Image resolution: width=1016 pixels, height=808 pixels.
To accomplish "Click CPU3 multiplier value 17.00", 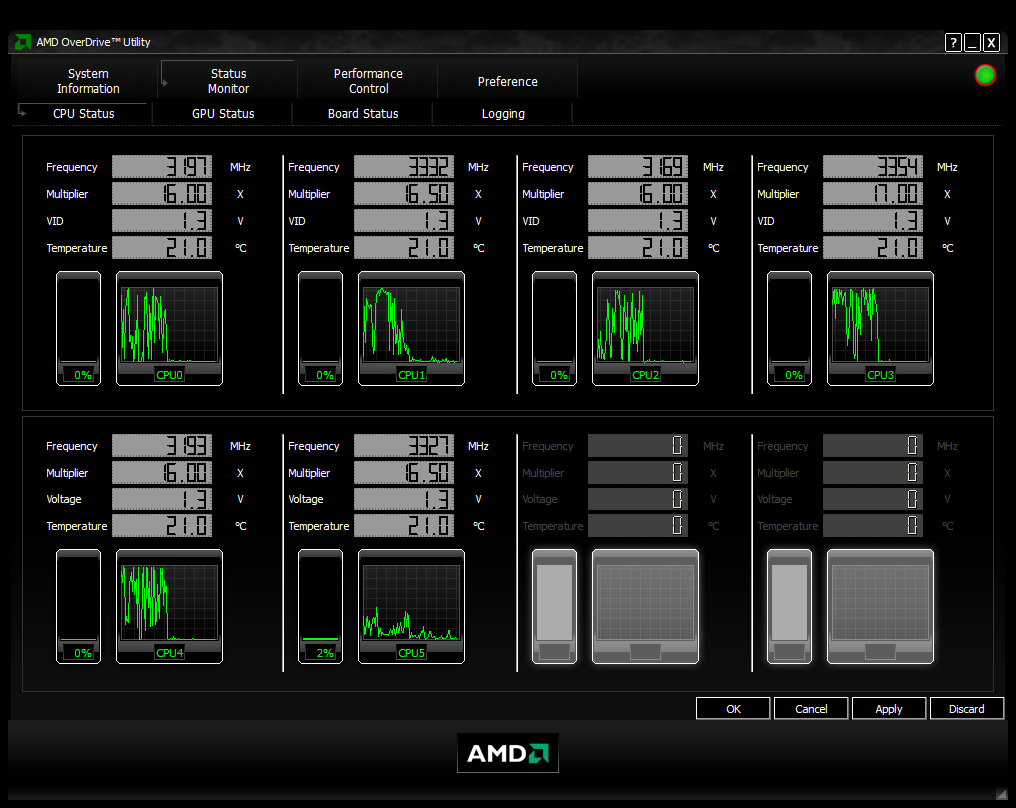I will pos(873,194).
